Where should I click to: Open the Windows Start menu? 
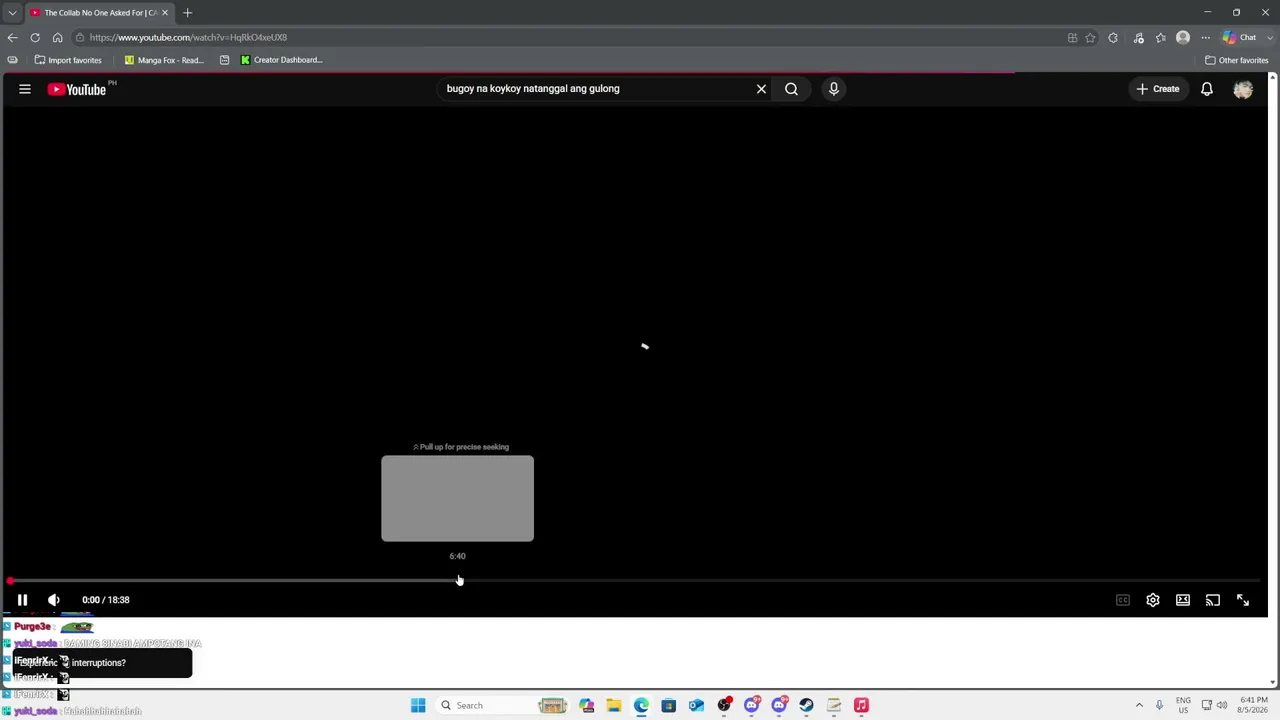tap(418, 706)
